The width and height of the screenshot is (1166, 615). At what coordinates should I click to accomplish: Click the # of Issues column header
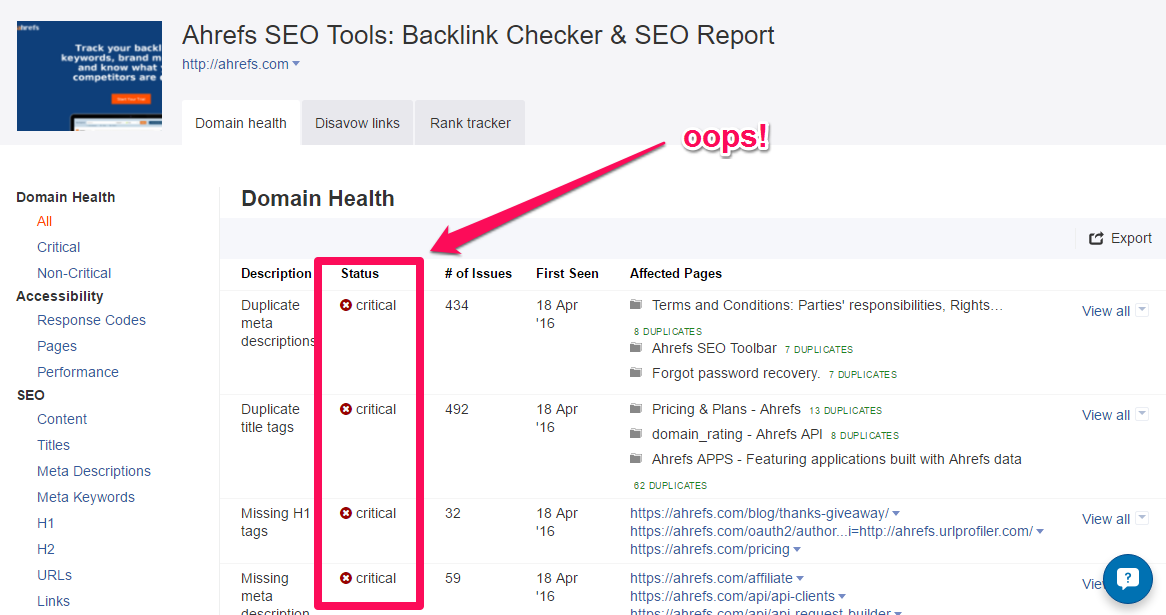coord(478,273)
